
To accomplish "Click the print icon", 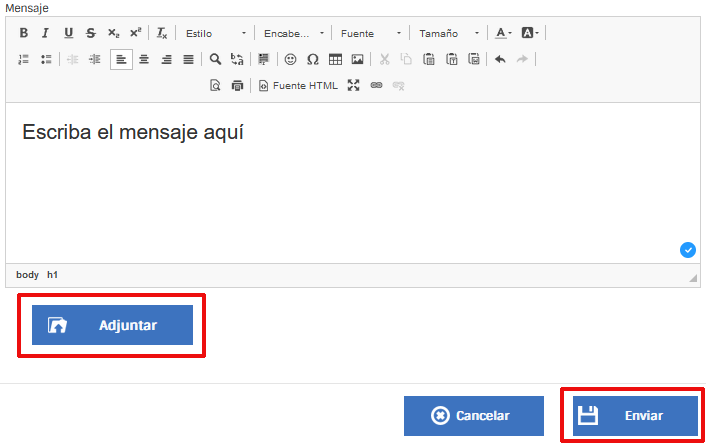I will pos(237,85).
